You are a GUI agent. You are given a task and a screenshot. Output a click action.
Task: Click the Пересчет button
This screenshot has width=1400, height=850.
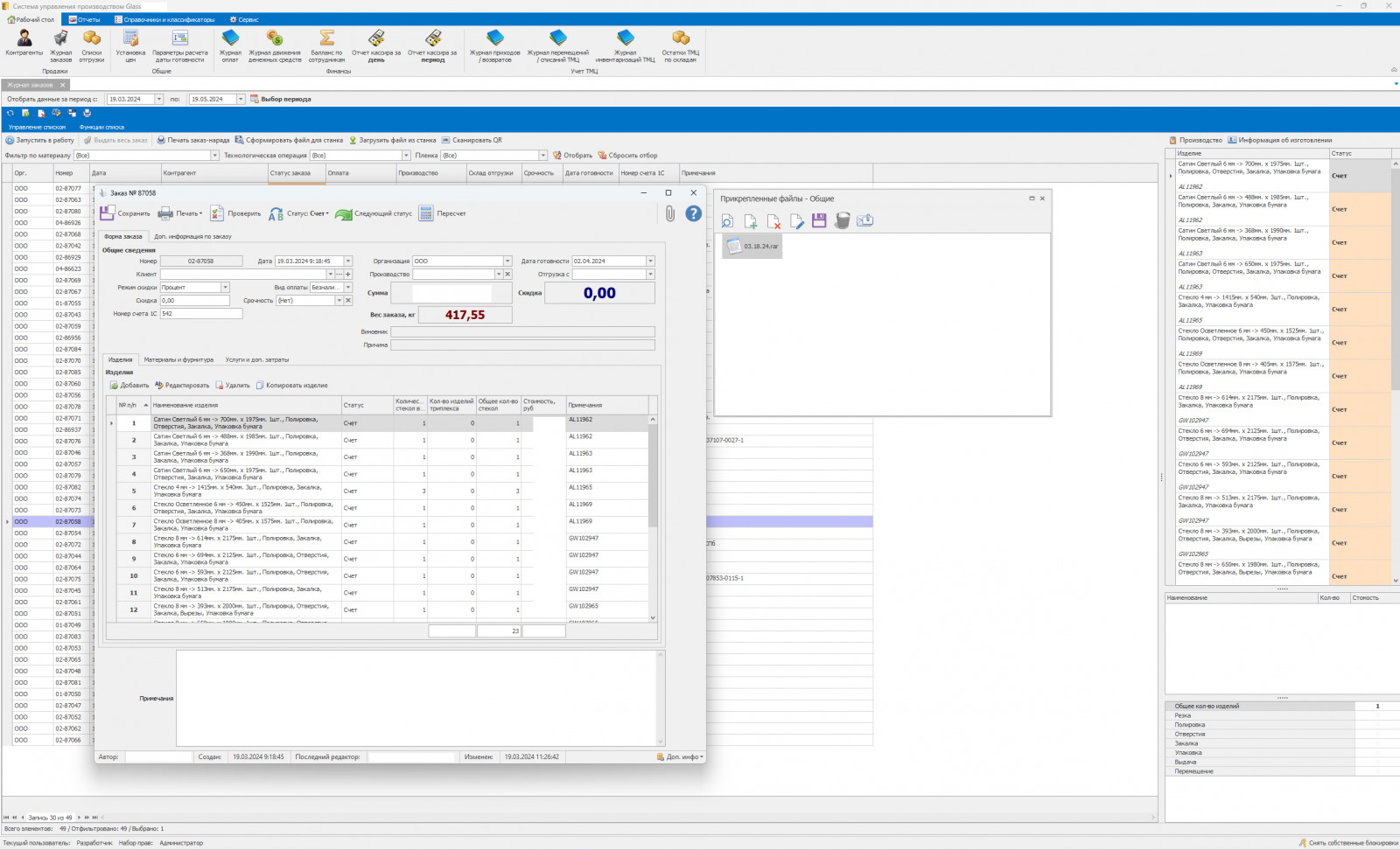point(443,213)
